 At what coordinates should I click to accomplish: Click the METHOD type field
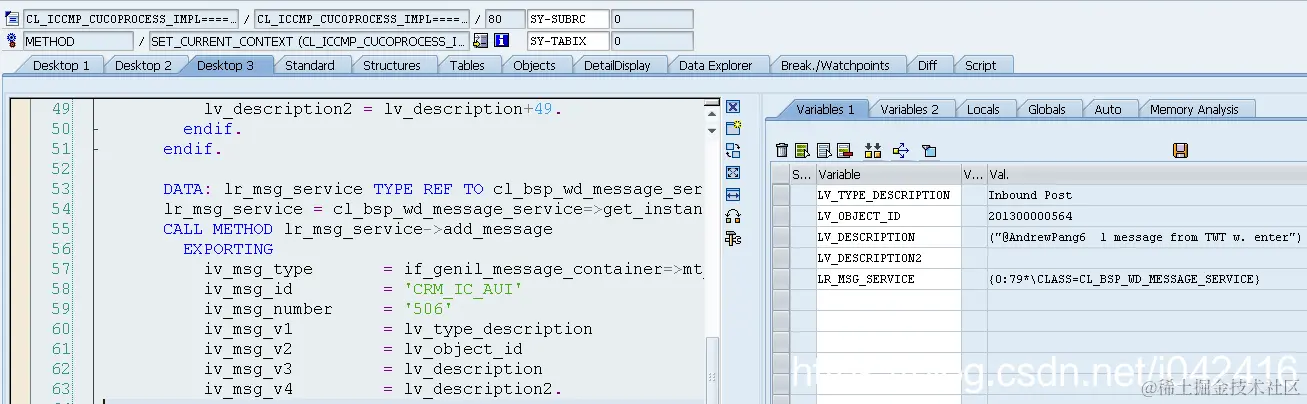point(78,41)
